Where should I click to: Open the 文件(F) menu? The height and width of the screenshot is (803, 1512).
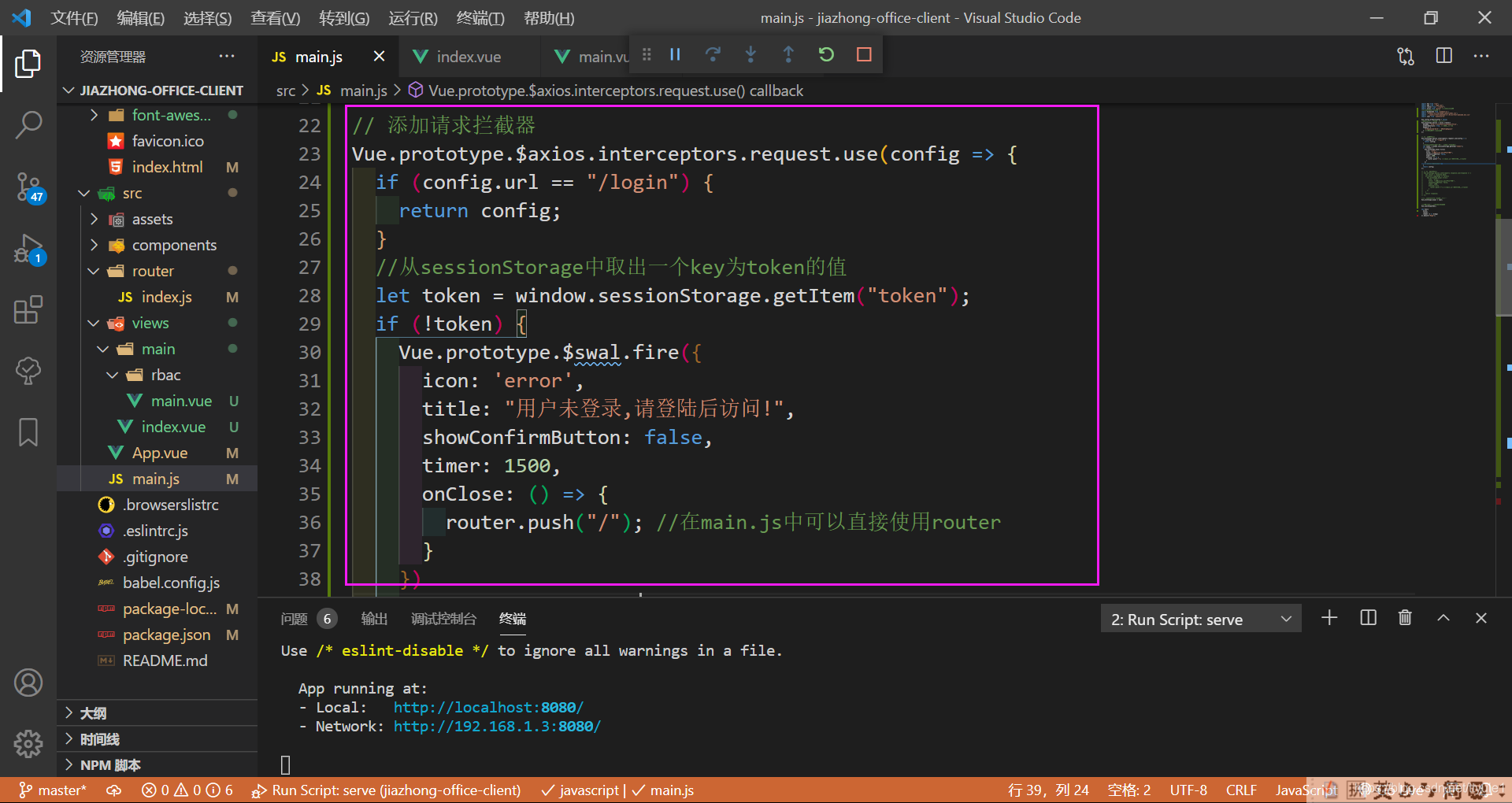[x=74, y=18]
